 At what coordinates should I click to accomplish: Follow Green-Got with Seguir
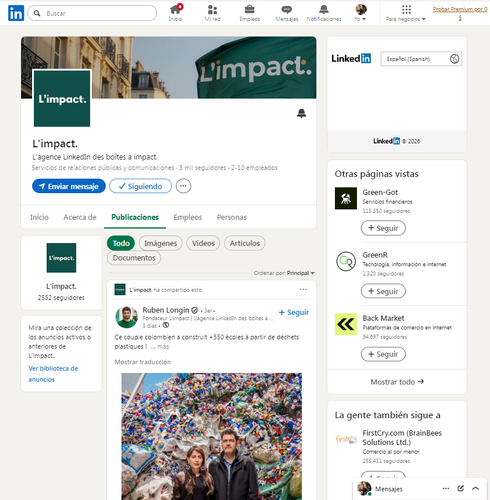point(383,228)
